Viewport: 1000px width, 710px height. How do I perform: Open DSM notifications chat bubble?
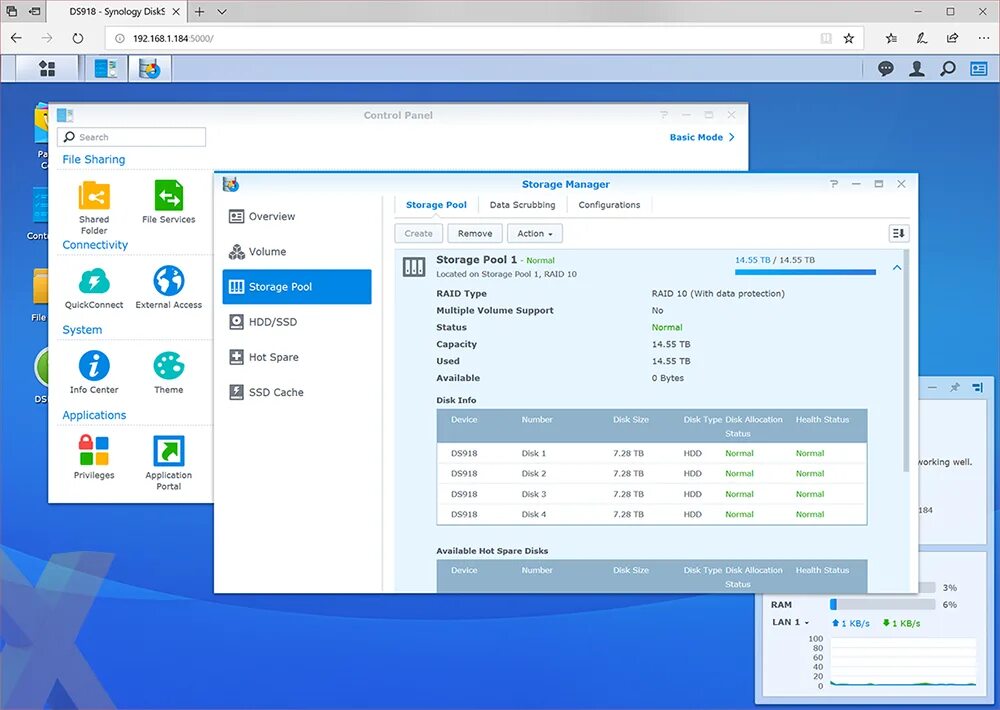885,68
